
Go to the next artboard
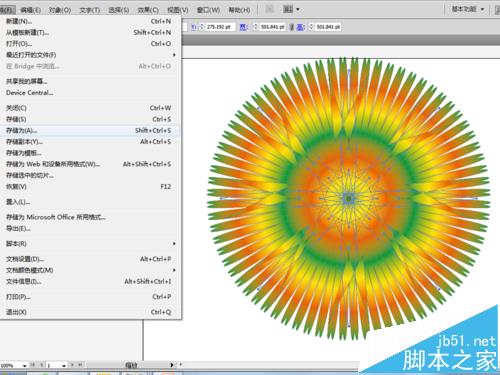pyautogui.click(x=72, y=365)
